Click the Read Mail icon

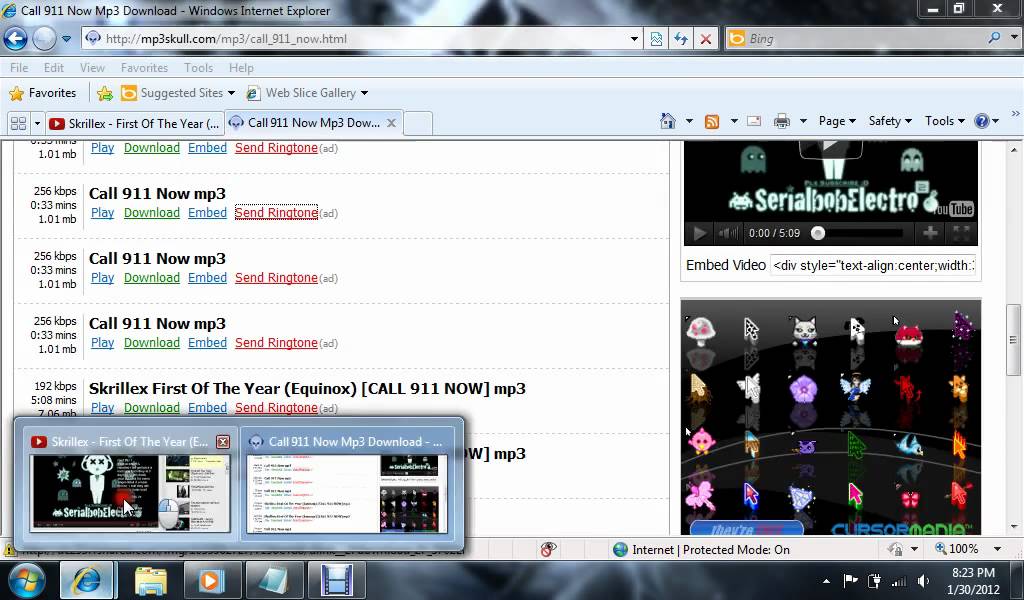[754, 121]
